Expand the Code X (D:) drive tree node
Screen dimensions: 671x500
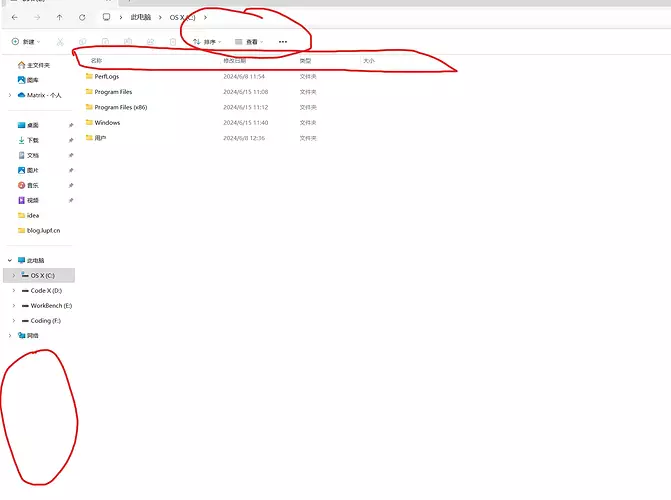14,290
